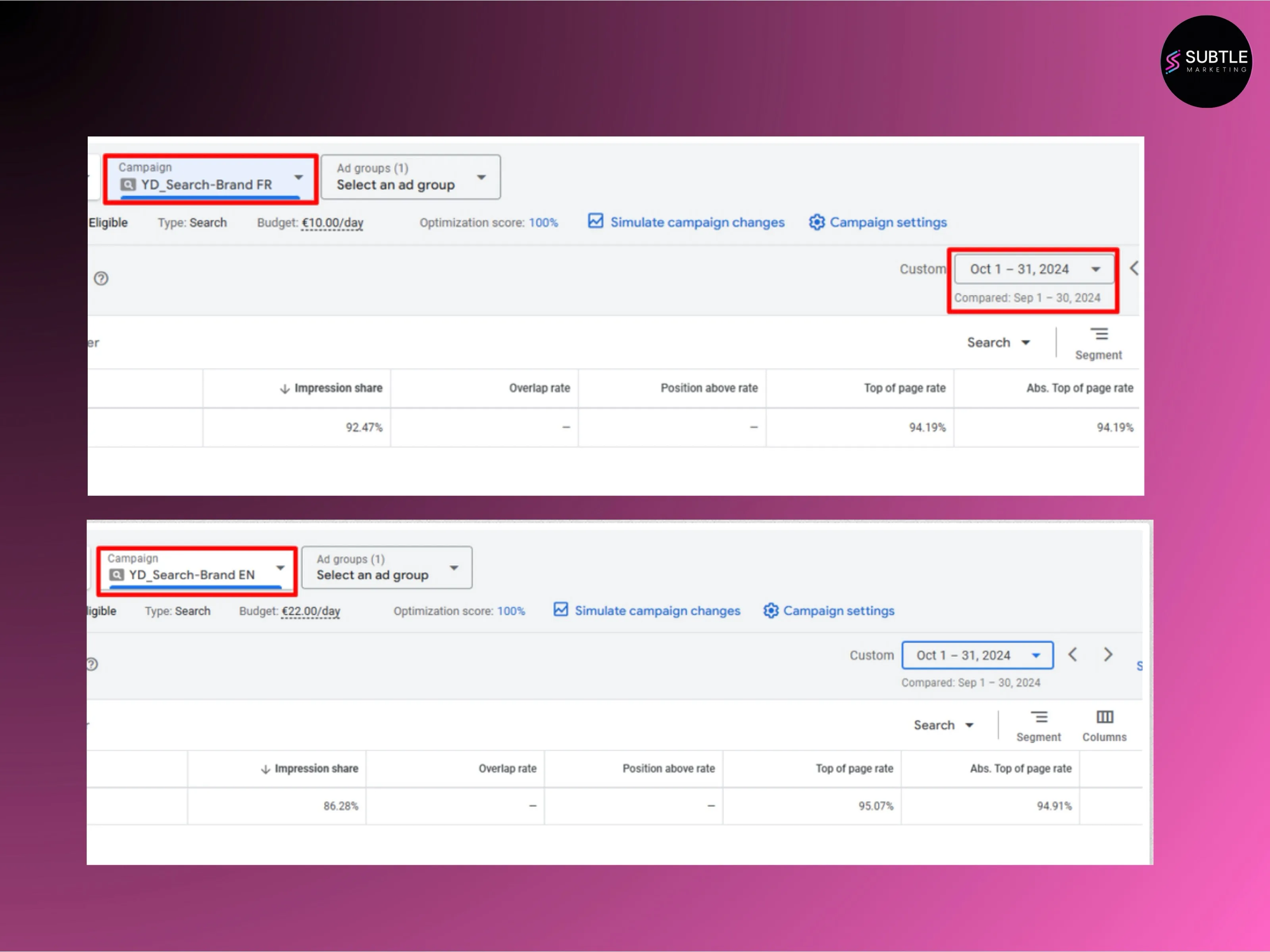Screen dimensions: 1270x952
Task: Click the help question mark in the FR panel
Action: tap(101, 279)
